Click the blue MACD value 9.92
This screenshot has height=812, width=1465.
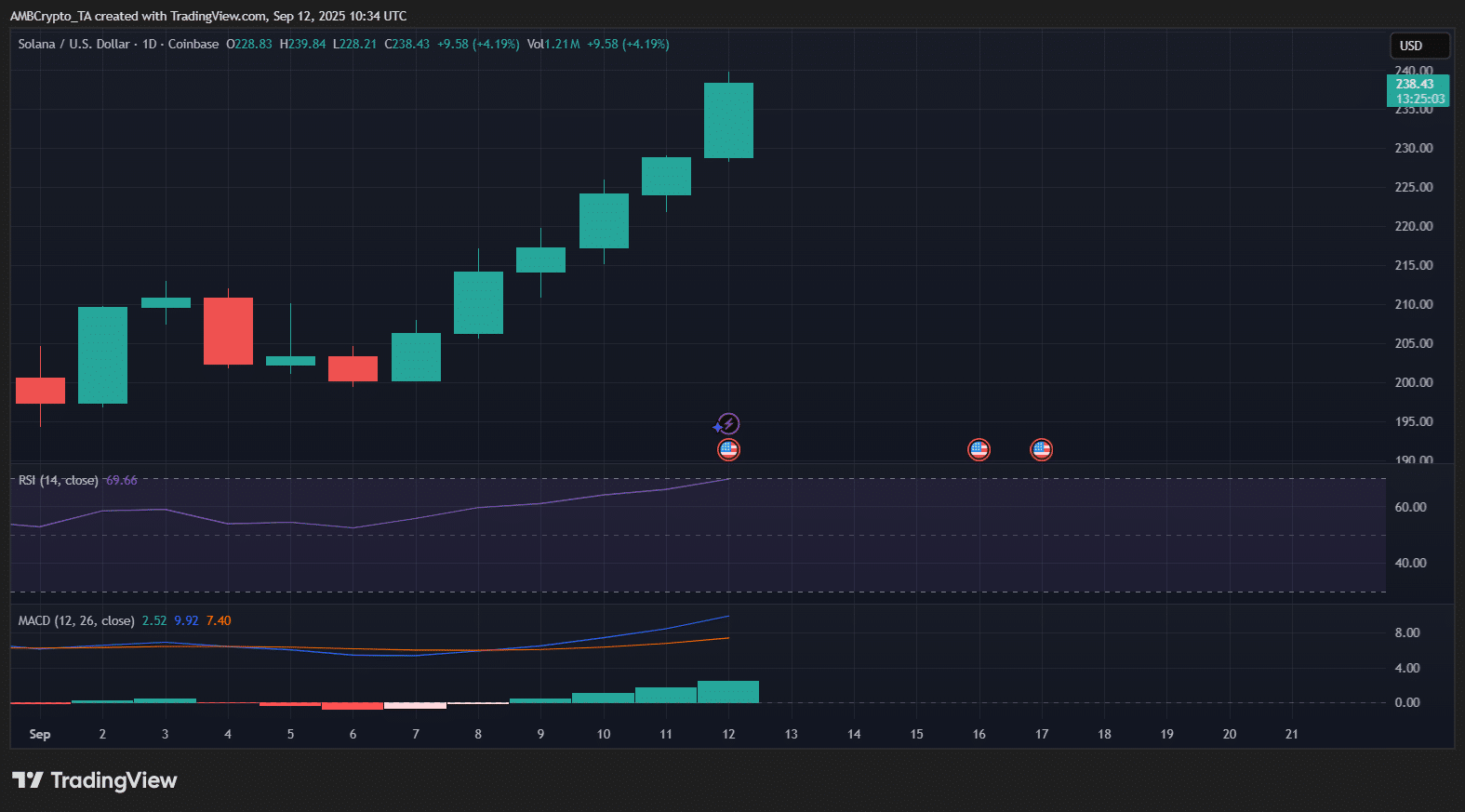pyautogui.click(x=186, y=620)
